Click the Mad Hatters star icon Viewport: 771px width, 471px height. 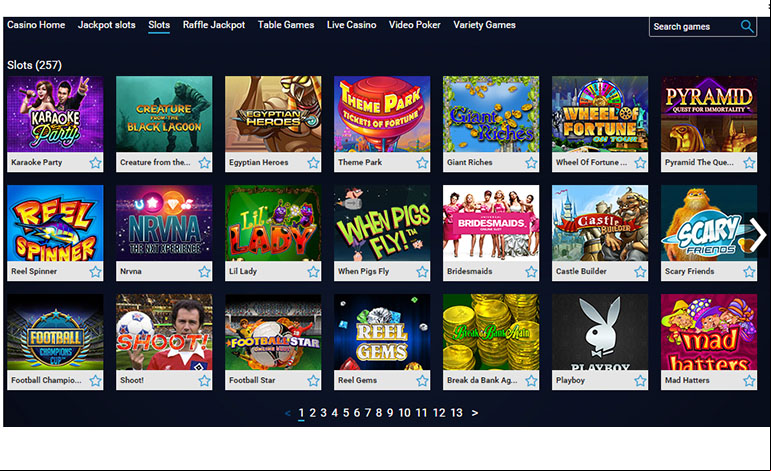[749, 381]
